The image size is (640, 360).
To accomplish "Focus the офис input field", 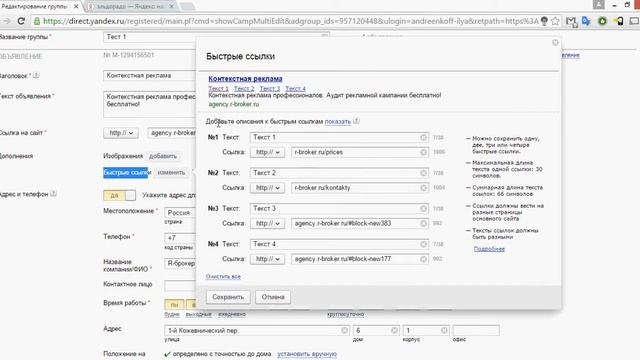I will pyautogui.click(x=476, y=330).
